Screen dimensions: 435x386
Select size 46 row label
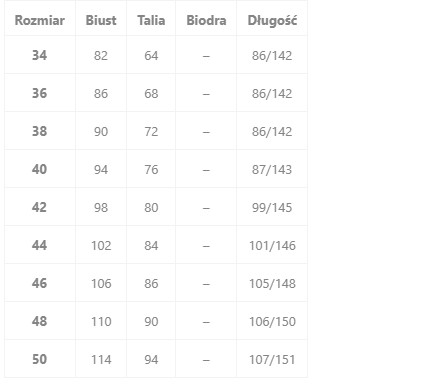(x=39, y=283)
